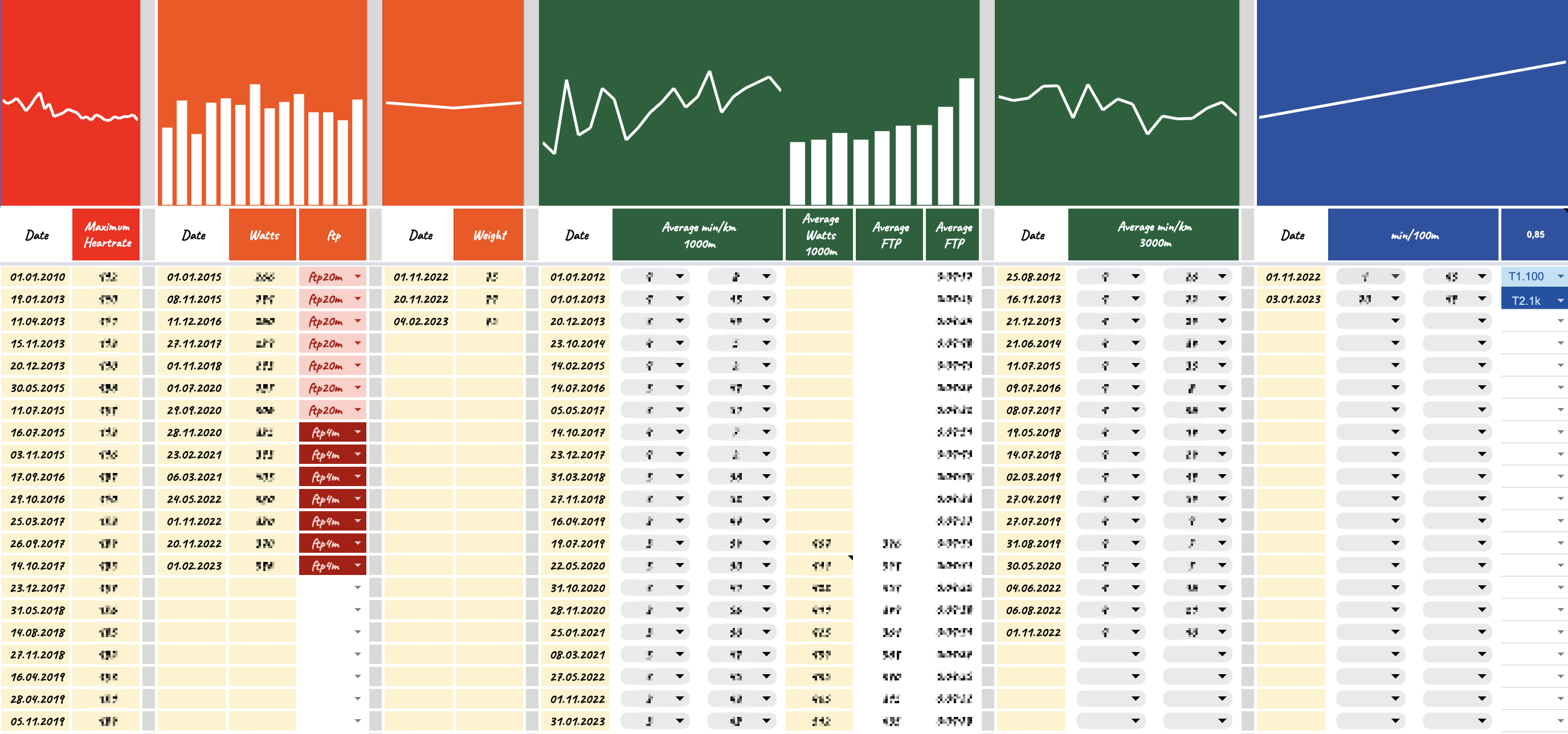Click the red heartrate line chart

tap(70, 103)
